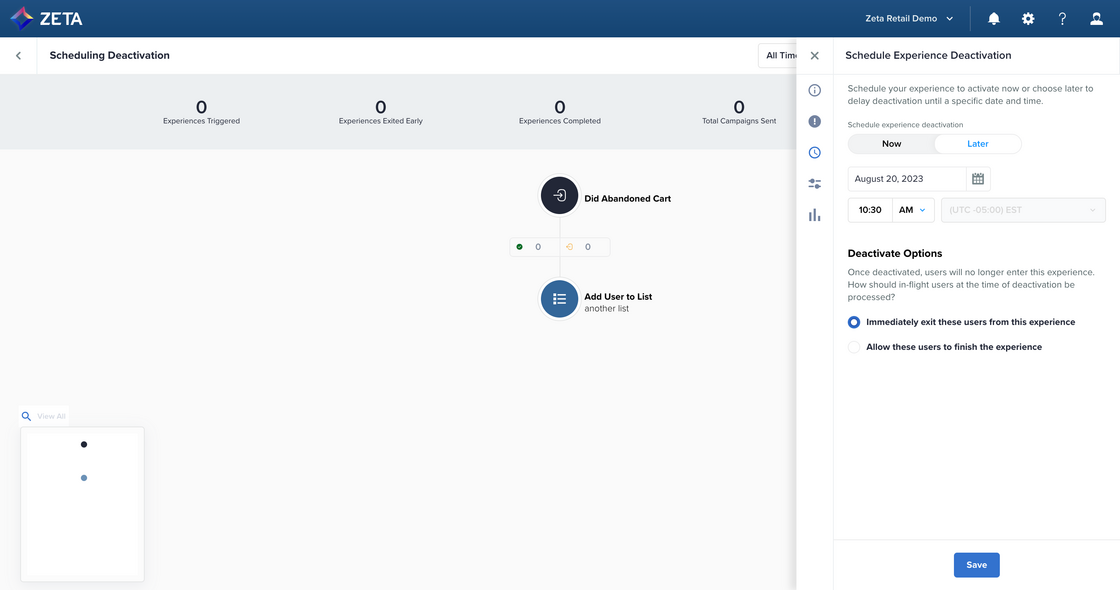Open the calendar date picker icon
1120x590 pixels.
click(x=978, y=179)
